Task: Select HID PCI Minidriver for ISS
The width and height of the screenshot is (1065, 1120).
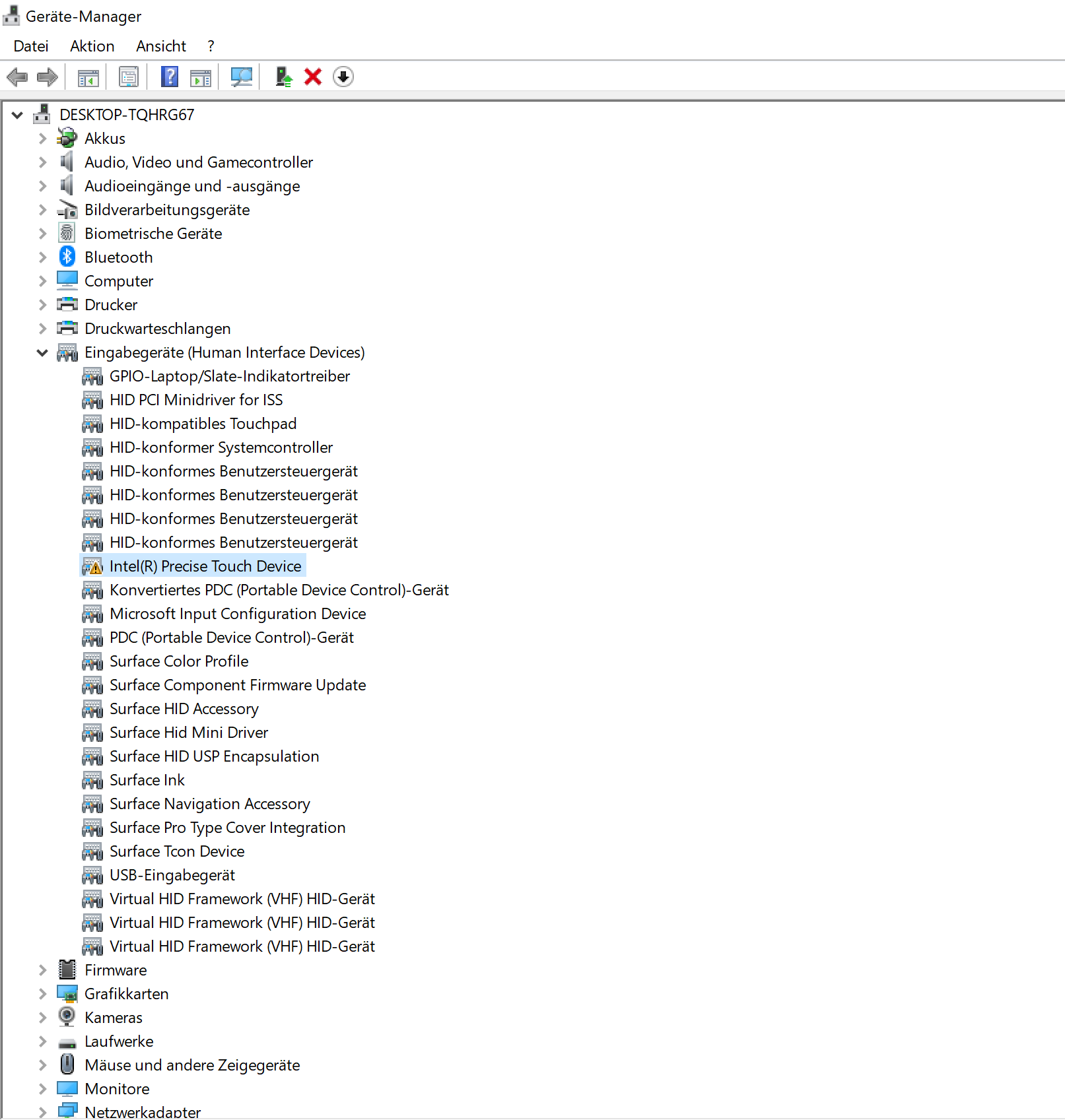Action: click(196, 400)
